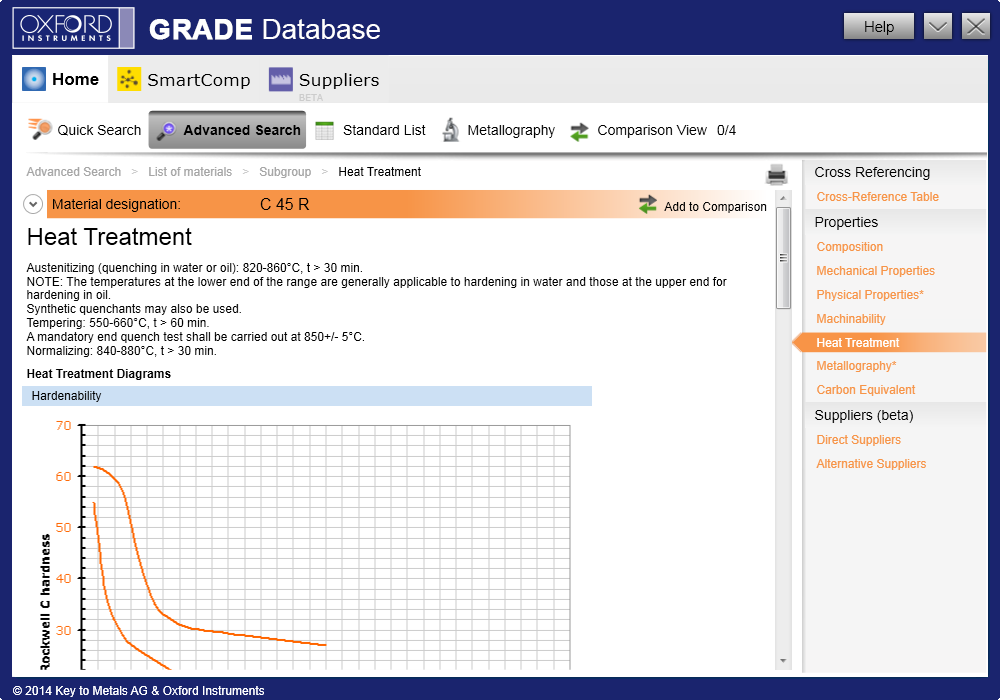
Task: Click the Heat Treatment breadcrumb
Action: coord(379,172)
